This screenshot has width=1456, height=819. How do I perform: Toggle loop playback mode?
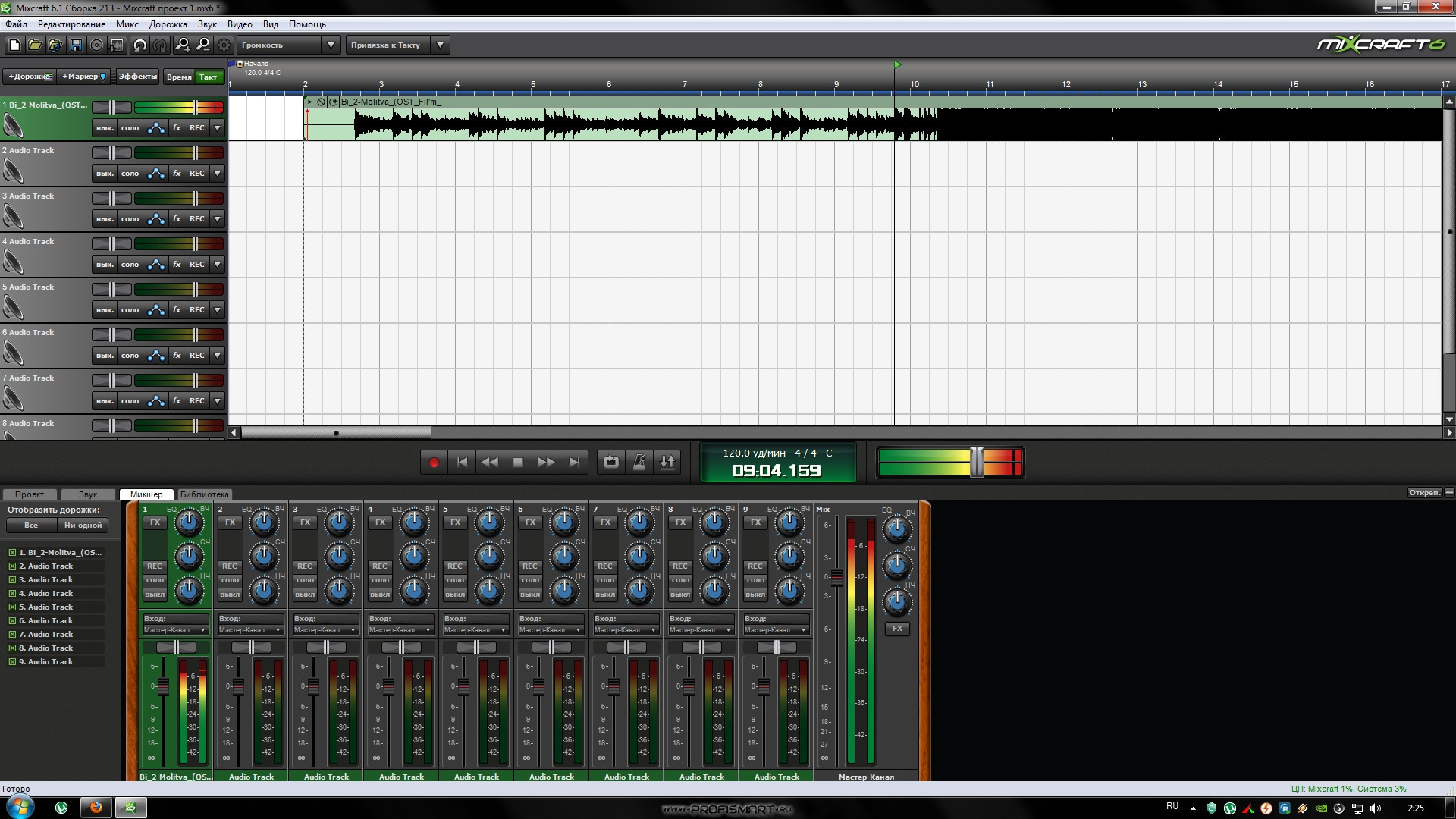[611, 462]
